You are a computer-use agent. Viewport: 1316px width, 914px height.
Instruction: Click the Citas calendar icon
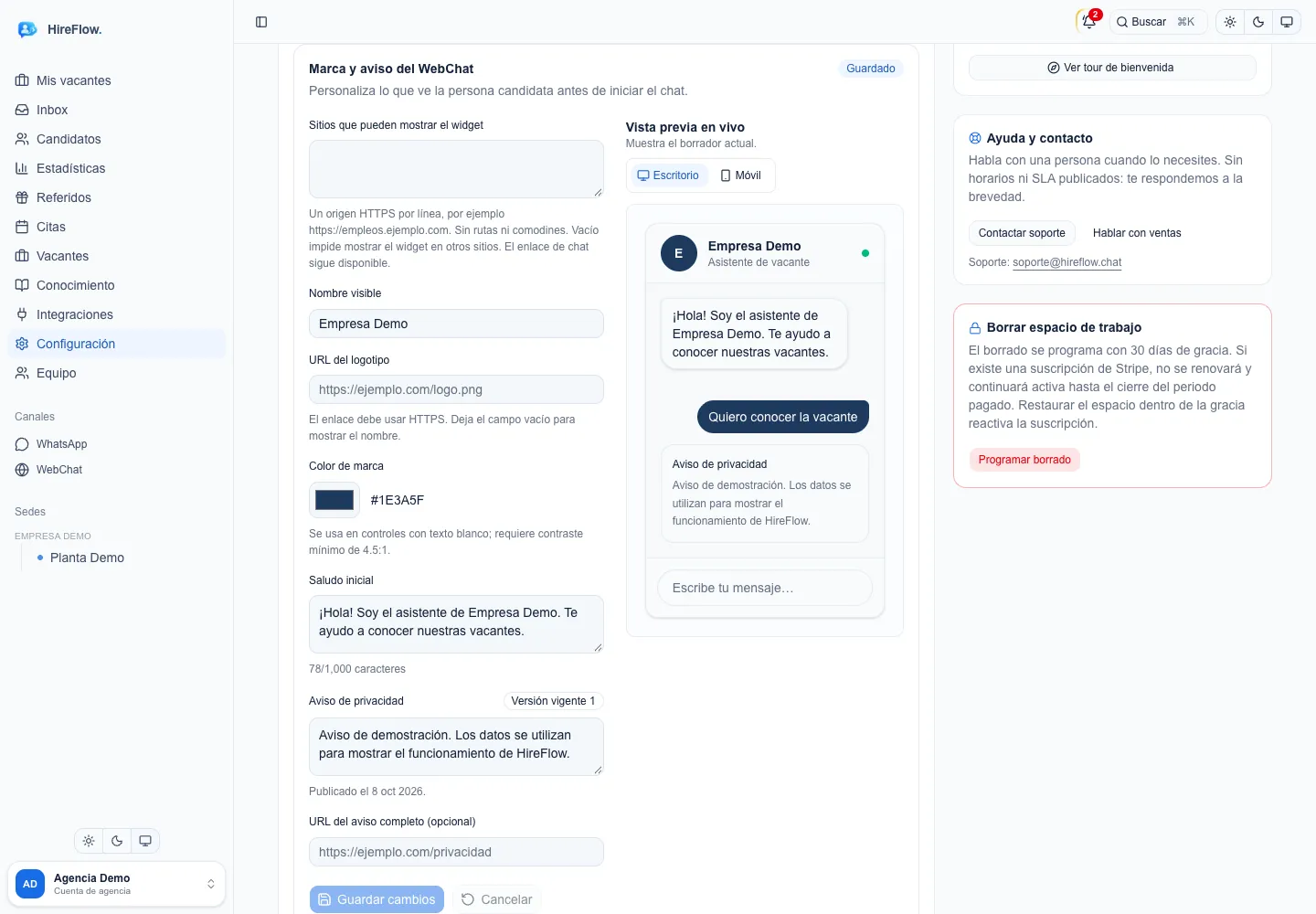[22, 227]
